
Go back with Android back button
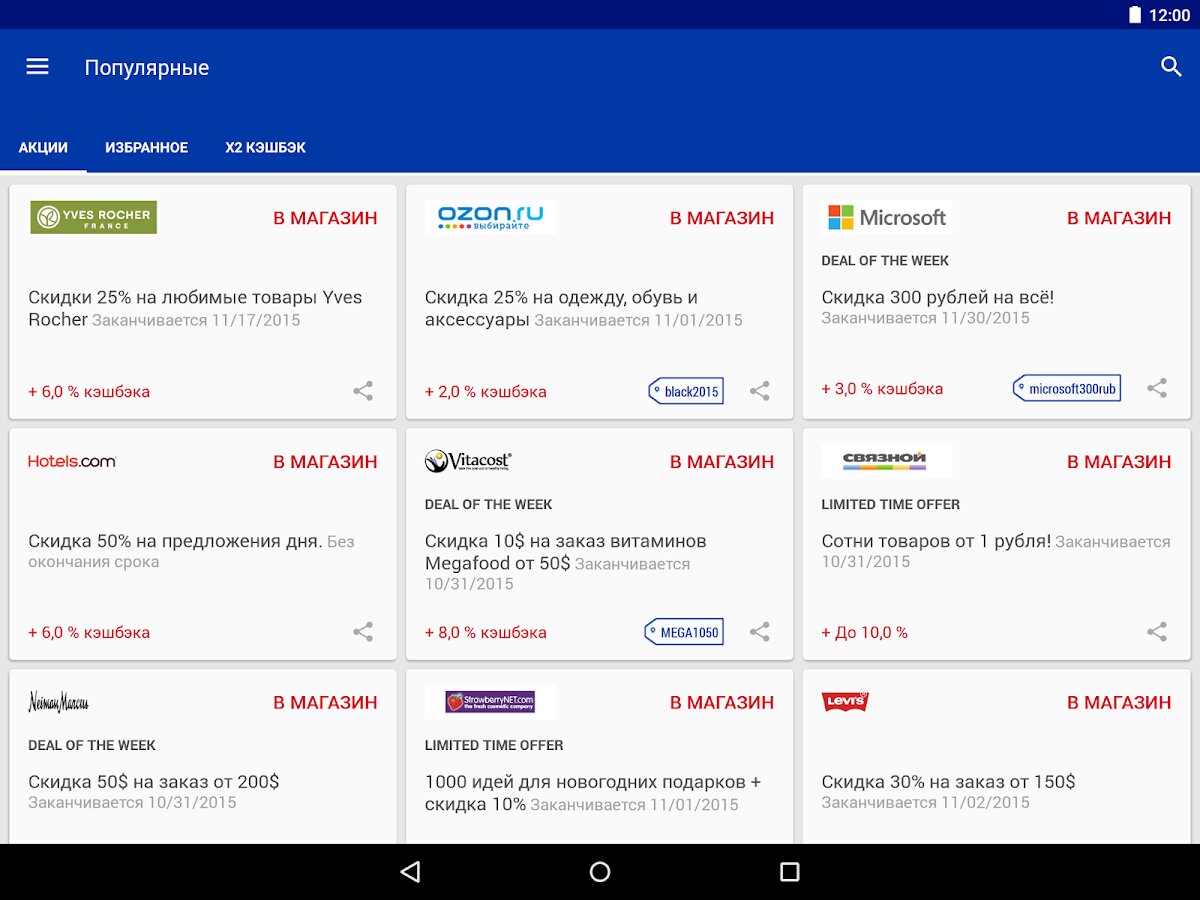pos(410,872)
